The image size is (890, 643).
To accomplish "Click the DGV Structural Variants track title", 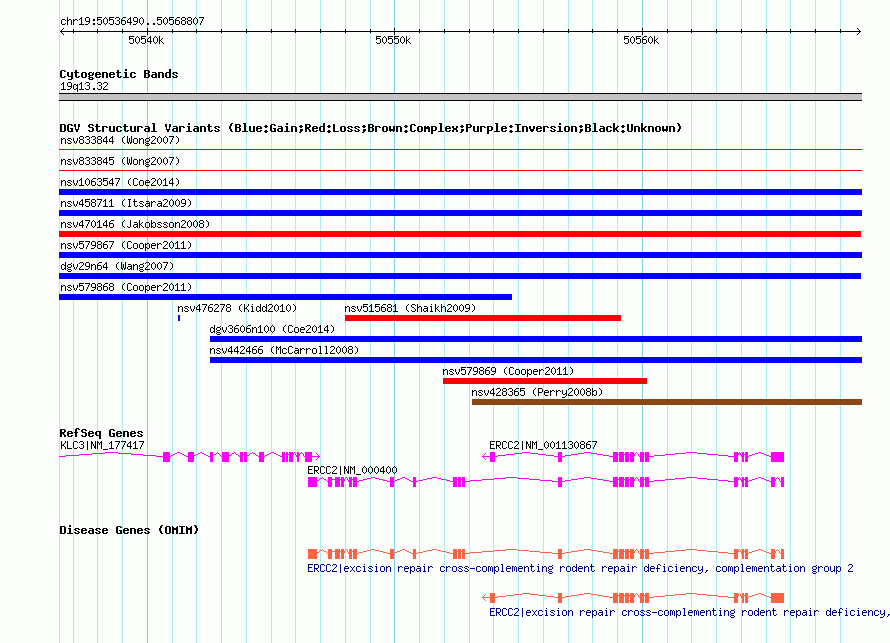I will (371, 128).
